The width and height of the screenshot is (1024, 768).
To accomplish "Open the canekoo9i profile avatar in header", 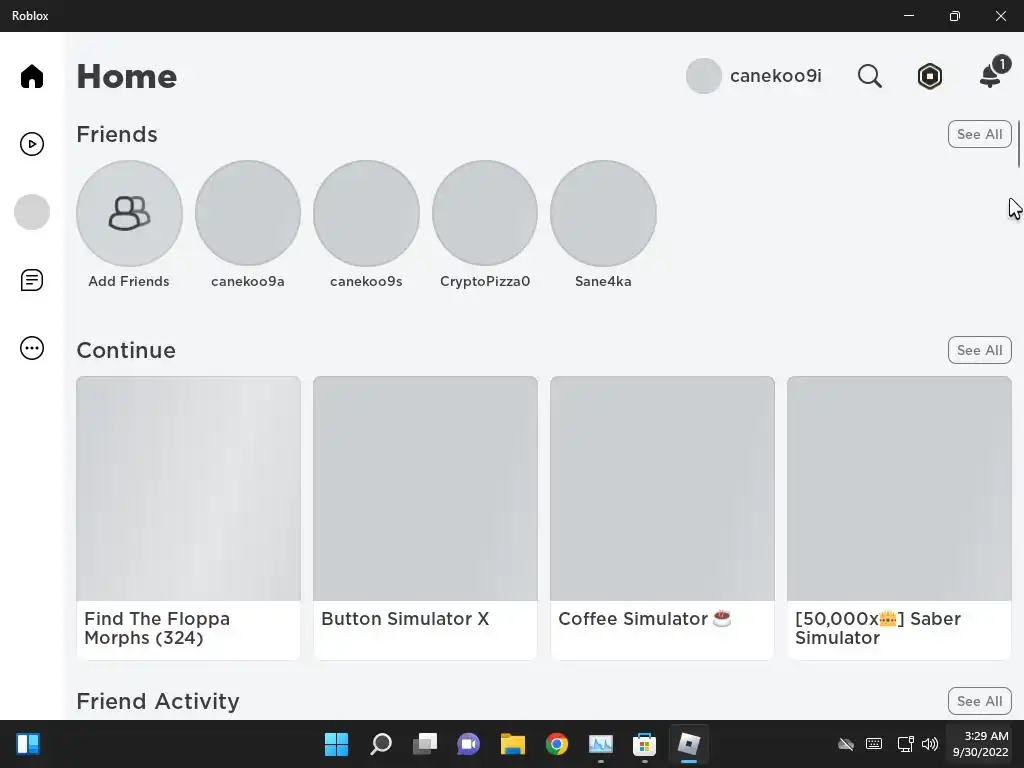I will 703,76.
